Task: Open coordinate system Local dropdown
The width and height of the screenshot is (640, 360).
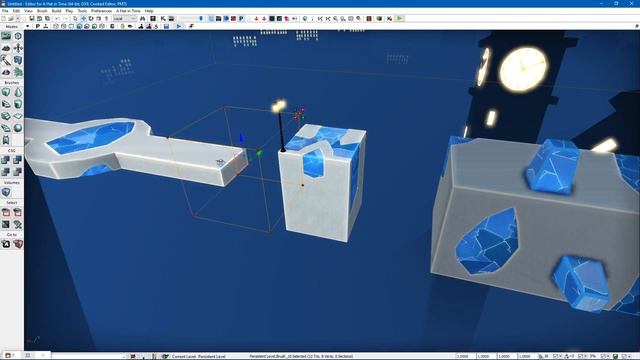Action: pos(125,18)
